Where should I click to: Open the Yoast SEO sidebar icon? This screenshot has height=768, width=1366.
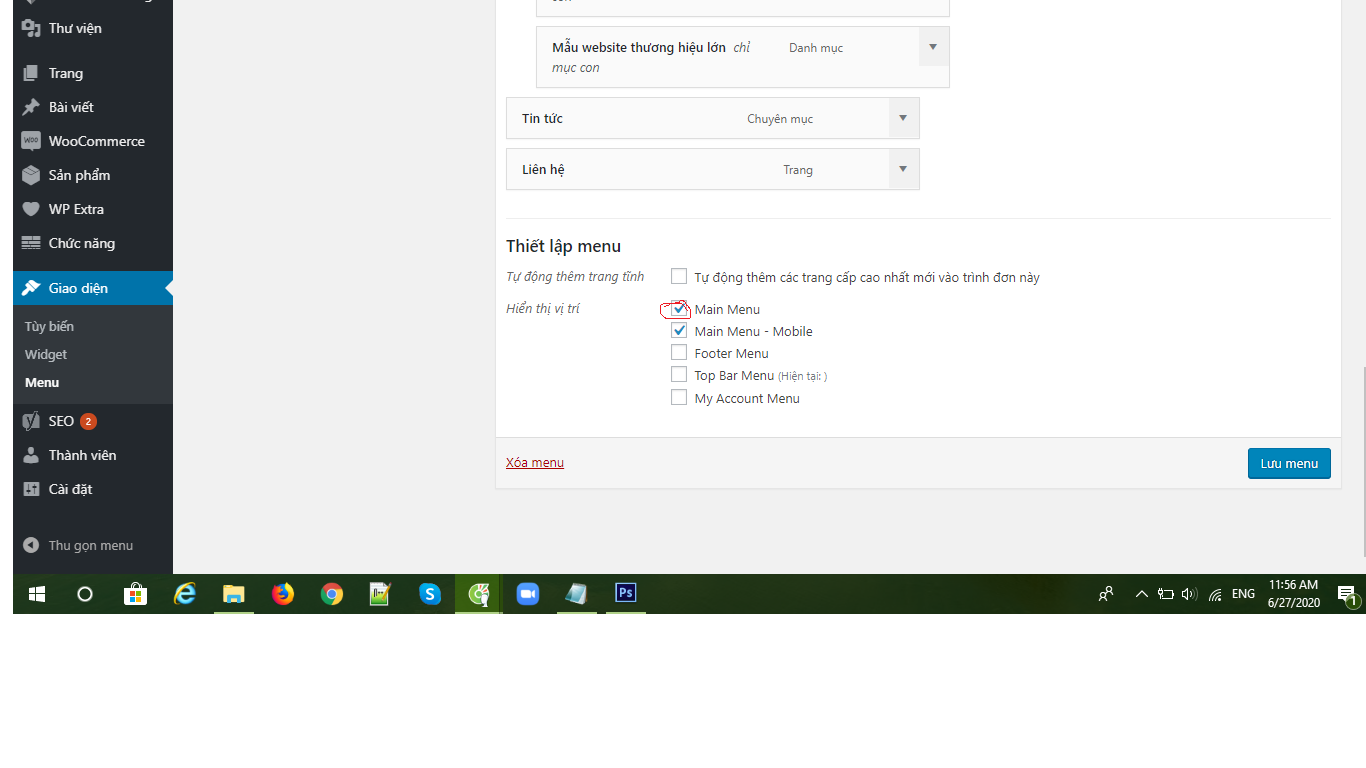click(31, 421)
